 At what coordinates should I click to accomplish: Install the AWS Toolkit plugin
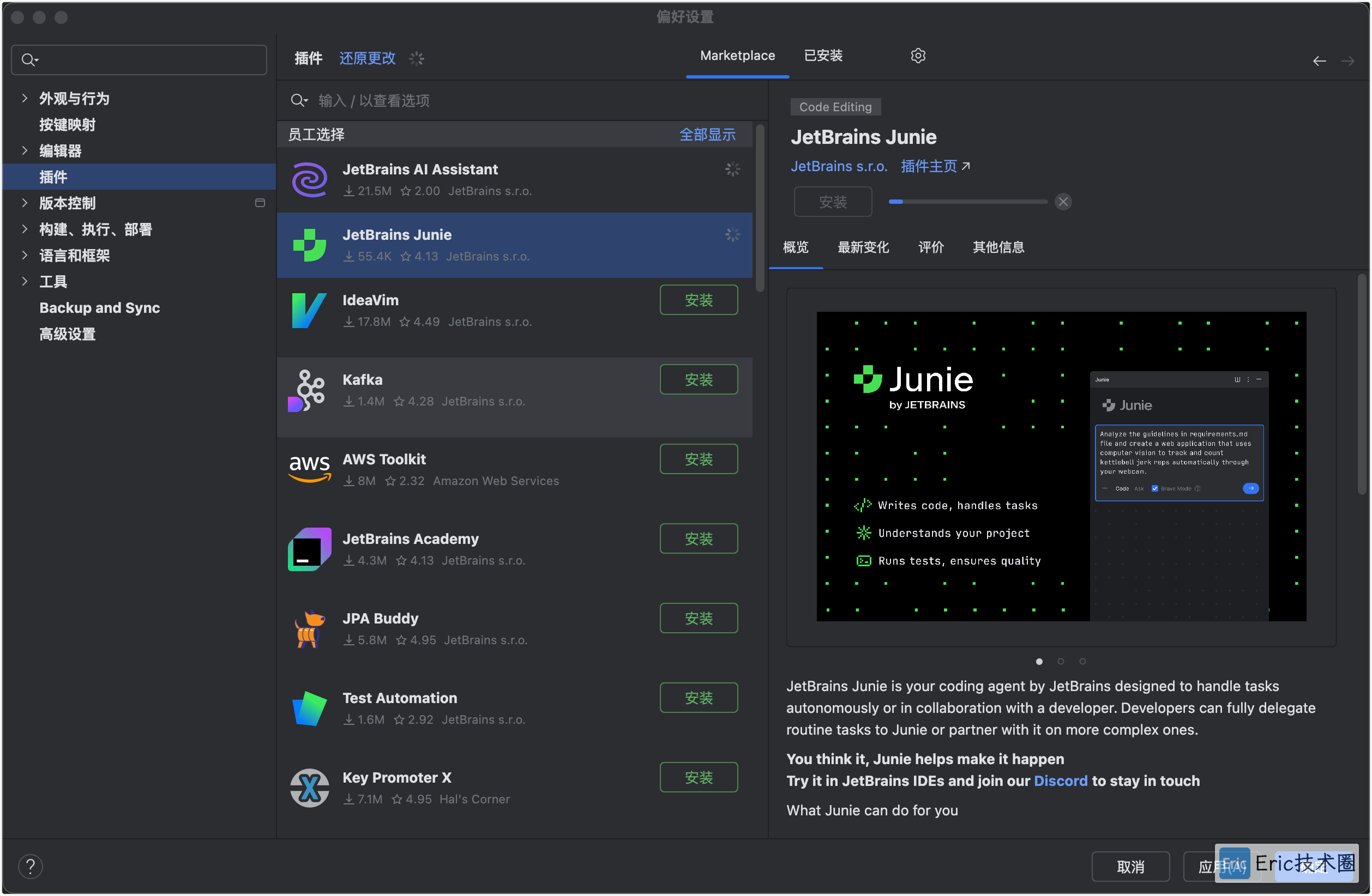(699, 459)
